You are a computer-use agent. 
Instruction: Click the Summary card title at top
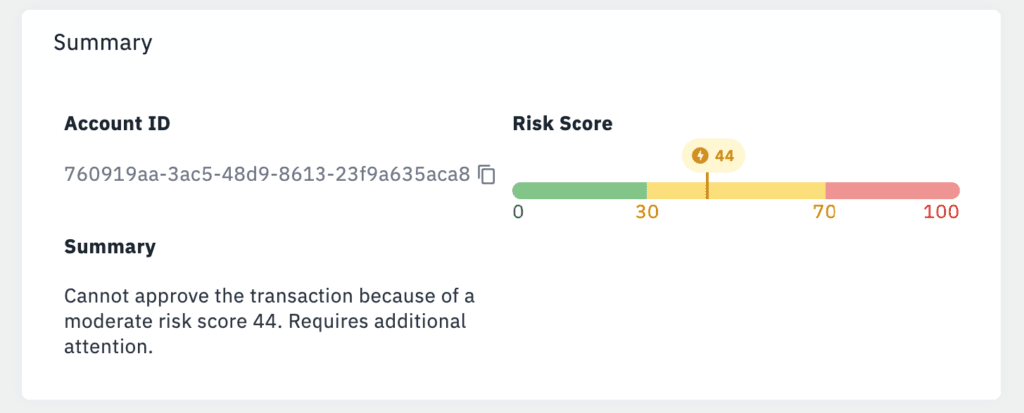pos(102,43)
